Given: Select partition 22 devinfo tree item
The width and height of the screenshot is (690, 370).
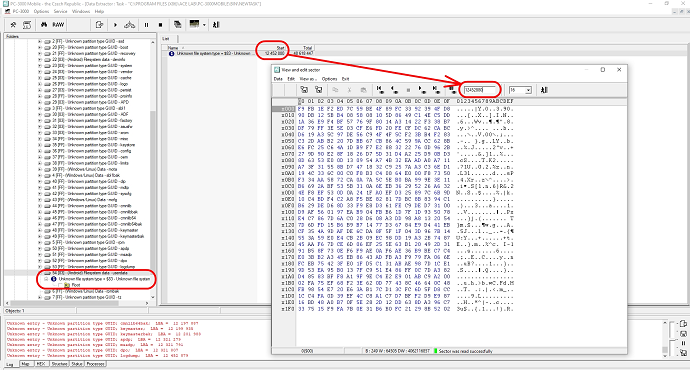Looking at the screenshot, I should point(88,59).
